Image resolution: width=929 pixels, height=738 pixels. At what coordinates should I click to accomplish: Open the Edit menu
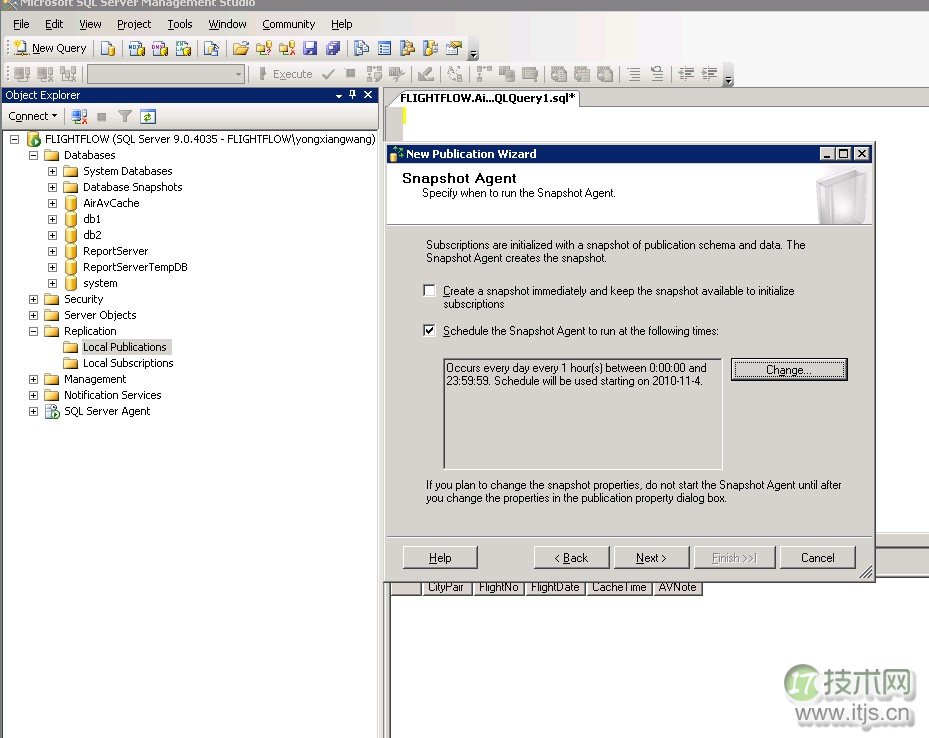pyautogui.click(x=54, y=24)
